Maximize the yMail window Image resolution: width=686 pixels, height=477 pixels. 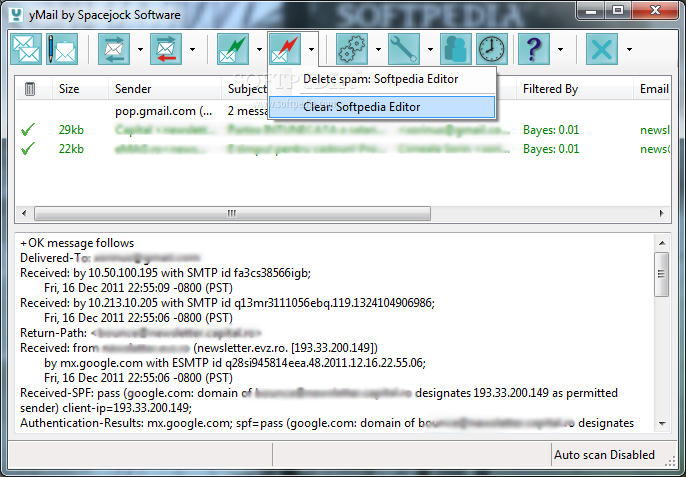point(618,11)
